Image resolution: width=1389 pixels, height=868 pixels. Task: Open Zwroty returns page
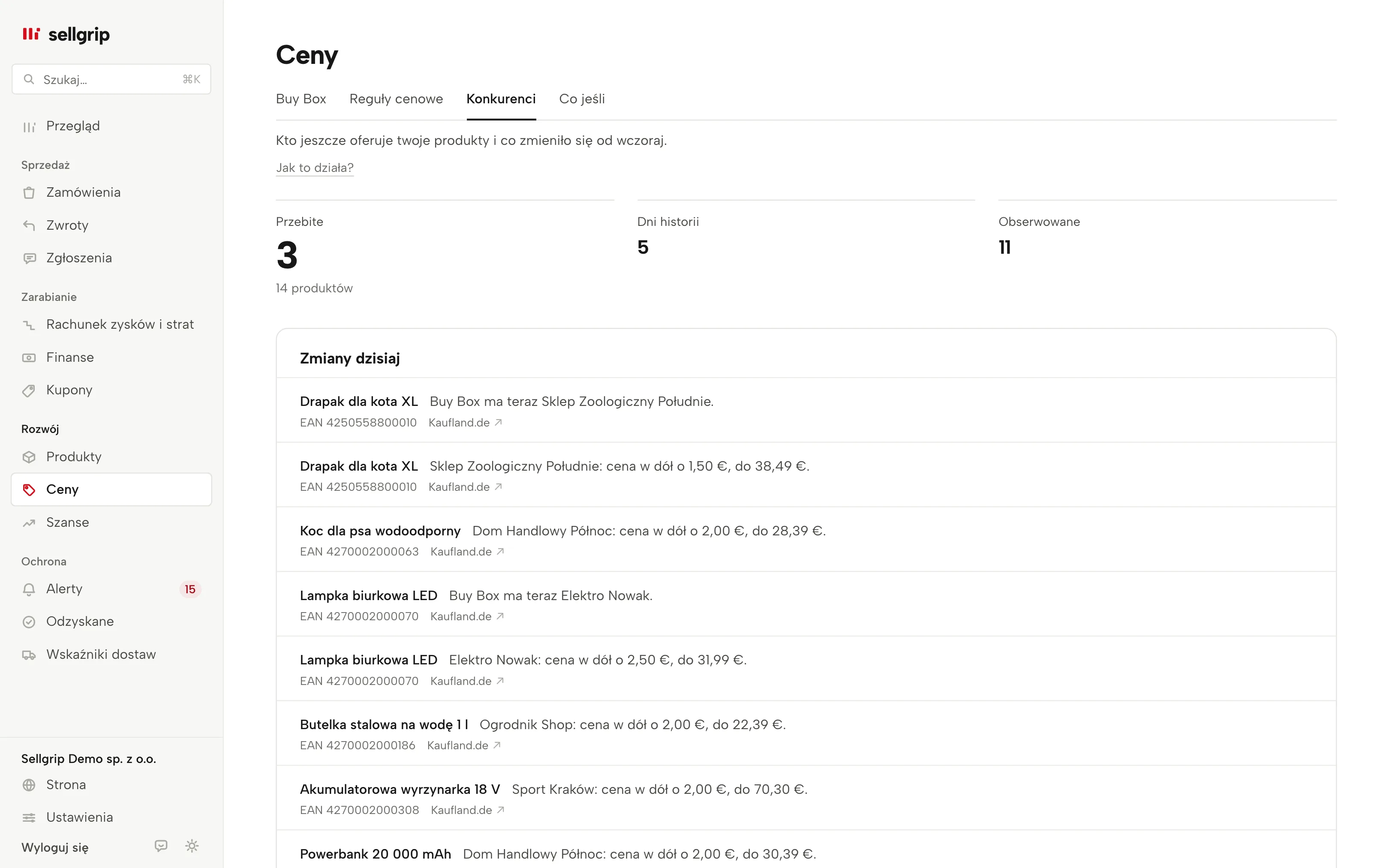point(111,225)
